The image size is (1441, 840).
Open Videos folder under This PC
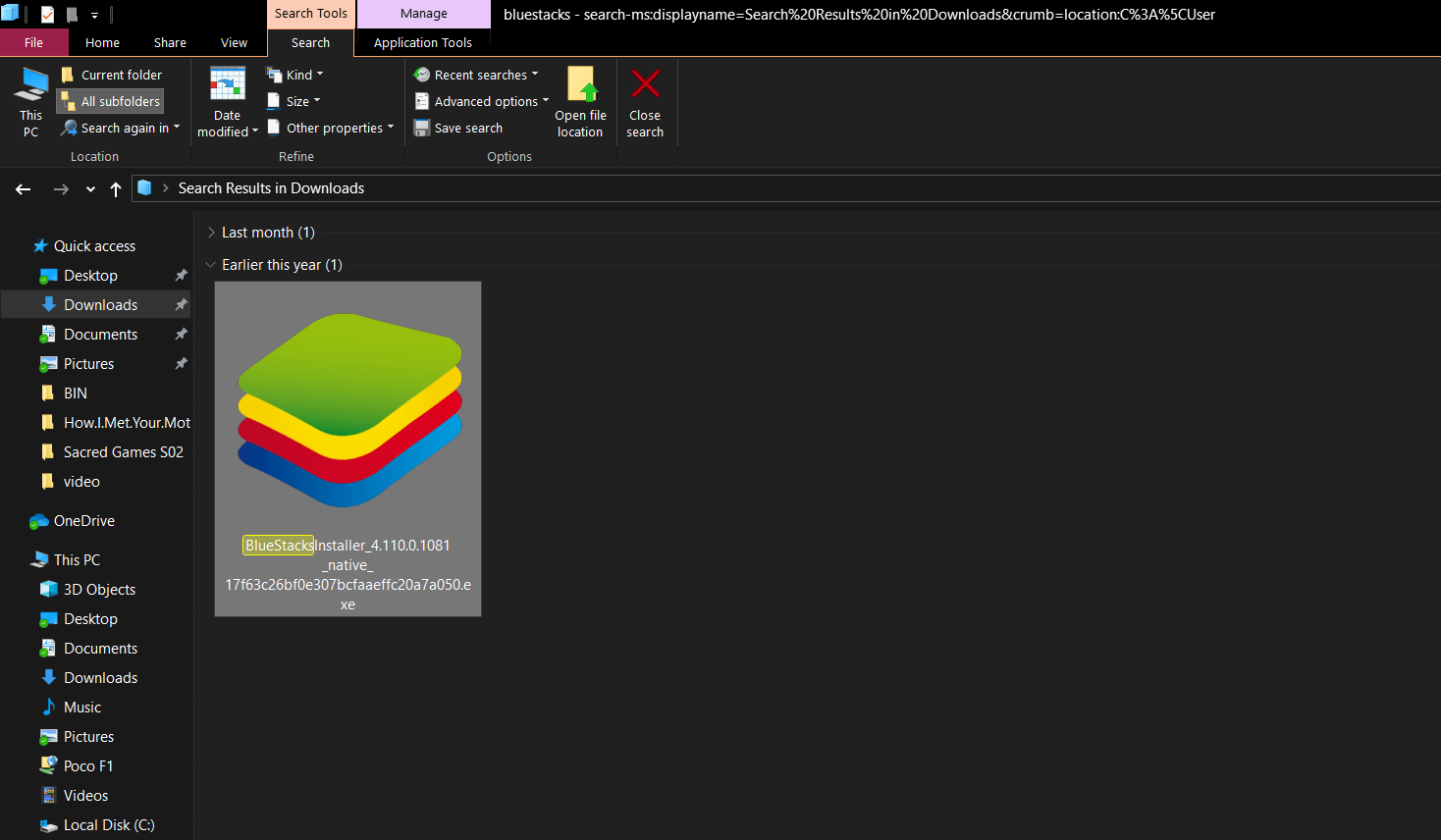point(85,796)
